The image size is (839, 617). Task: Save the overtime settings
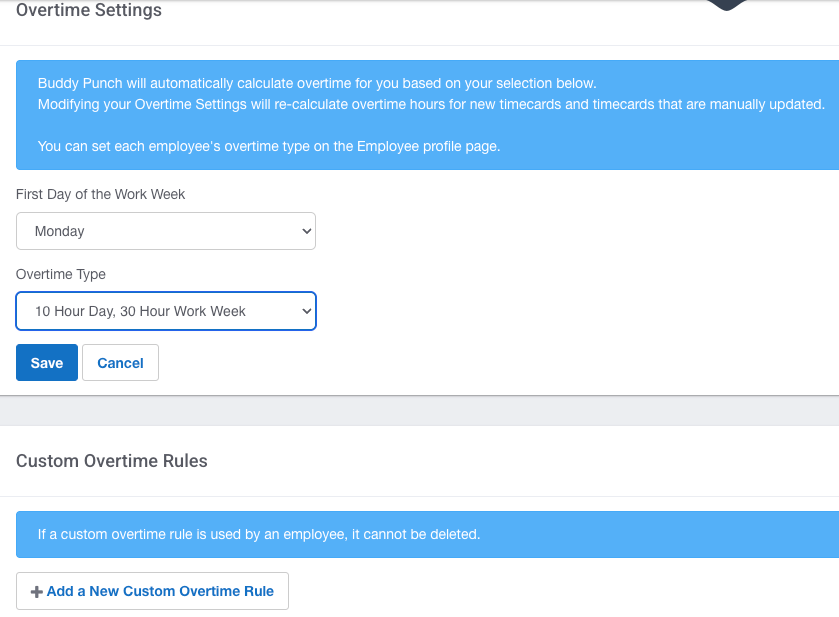coord(46,363)
